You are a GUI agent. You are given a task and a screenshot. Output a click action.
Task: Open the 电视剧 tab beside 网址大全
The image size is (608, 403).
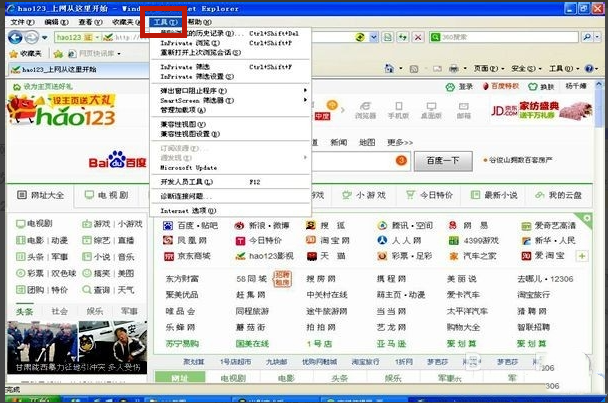tap(107, 195)
